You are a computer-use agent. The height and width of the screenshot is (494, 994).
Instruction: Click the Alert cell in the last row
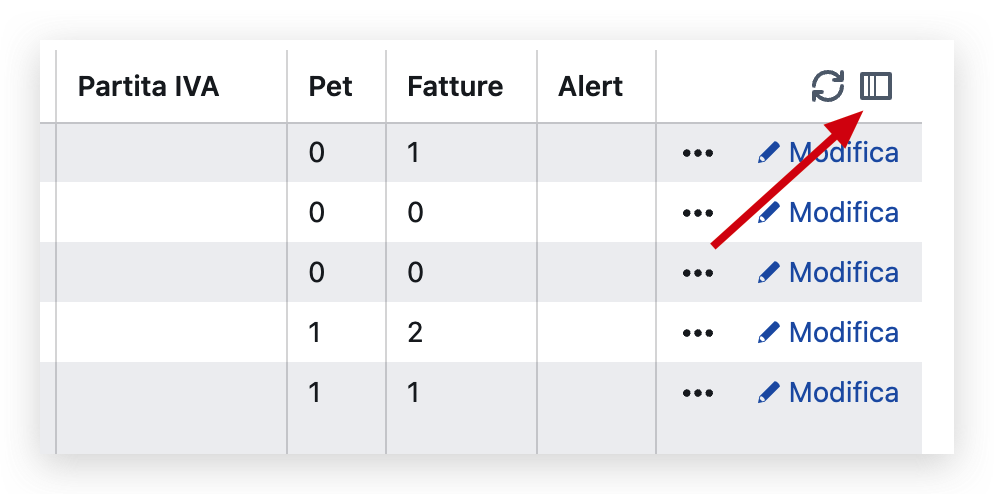click(x=596, y=393)
